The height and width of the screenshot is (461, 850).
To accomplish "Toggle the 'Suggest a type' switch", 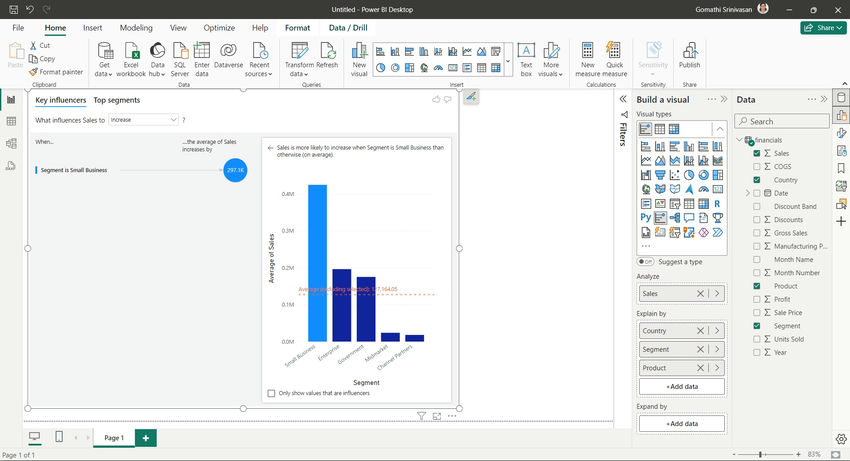I will coord(645,261).
